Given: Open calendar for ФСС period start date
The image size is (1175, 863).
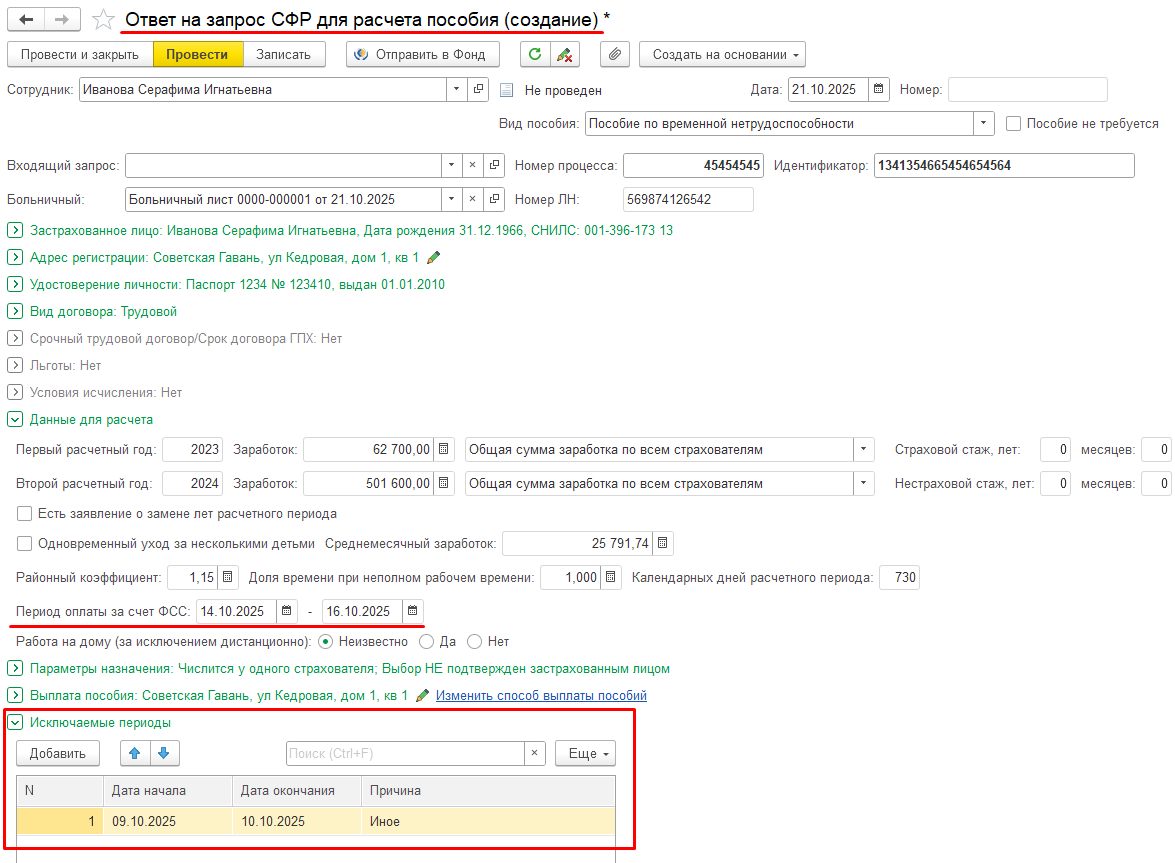Looking at the screenshot, I should click(x=286, y=611).
